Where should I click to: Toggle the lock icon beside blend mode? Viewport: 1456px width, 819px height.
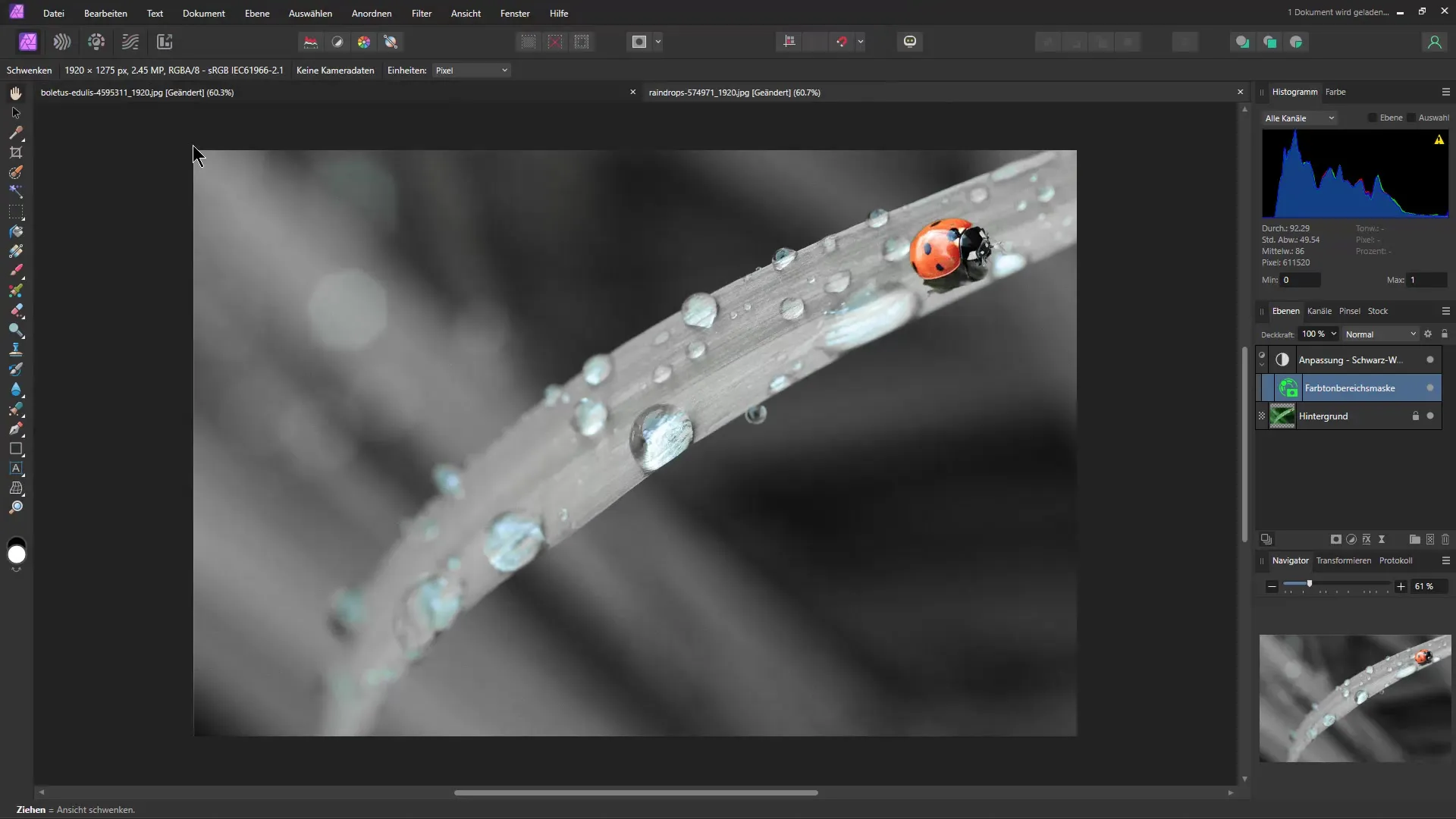point(1445,334)
